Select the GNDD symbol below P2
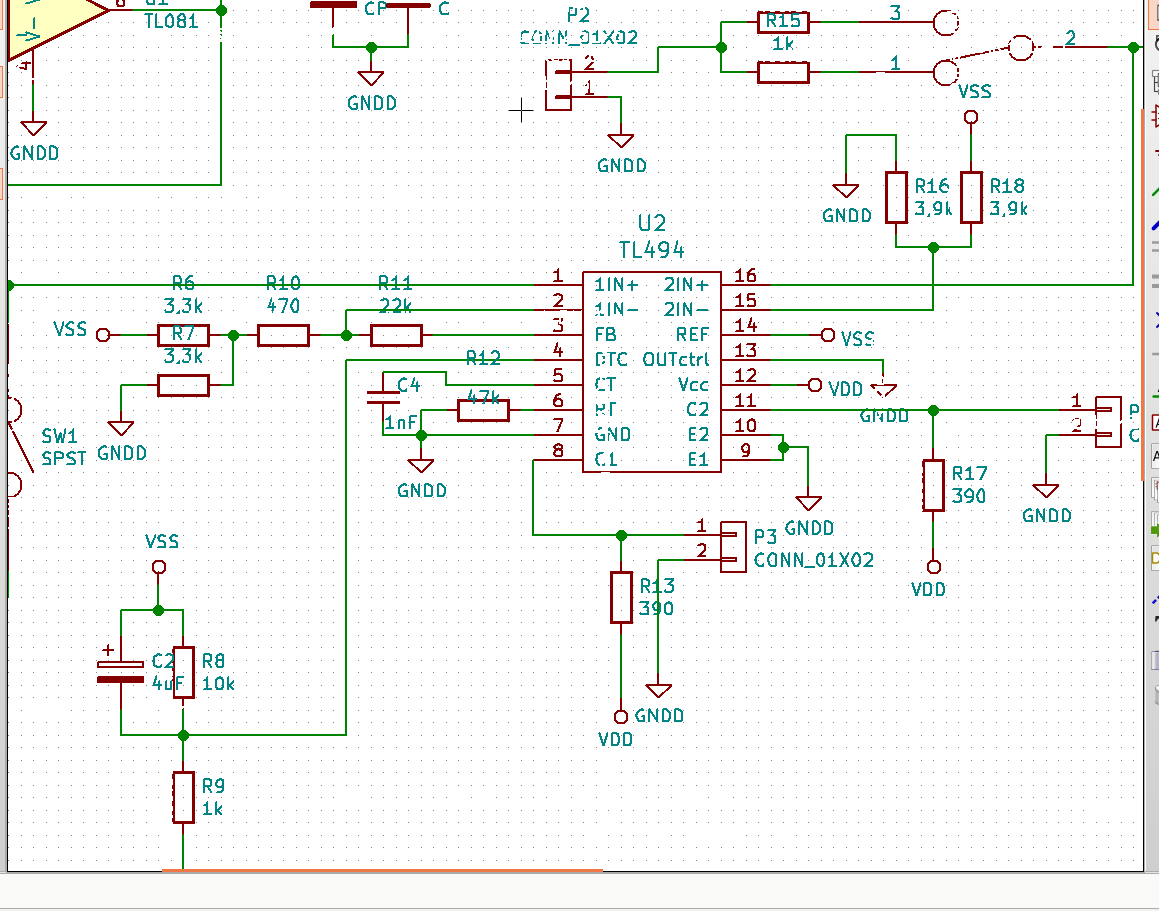The height and width of the screenshot is (911, 1159). [x=621, y=141]
